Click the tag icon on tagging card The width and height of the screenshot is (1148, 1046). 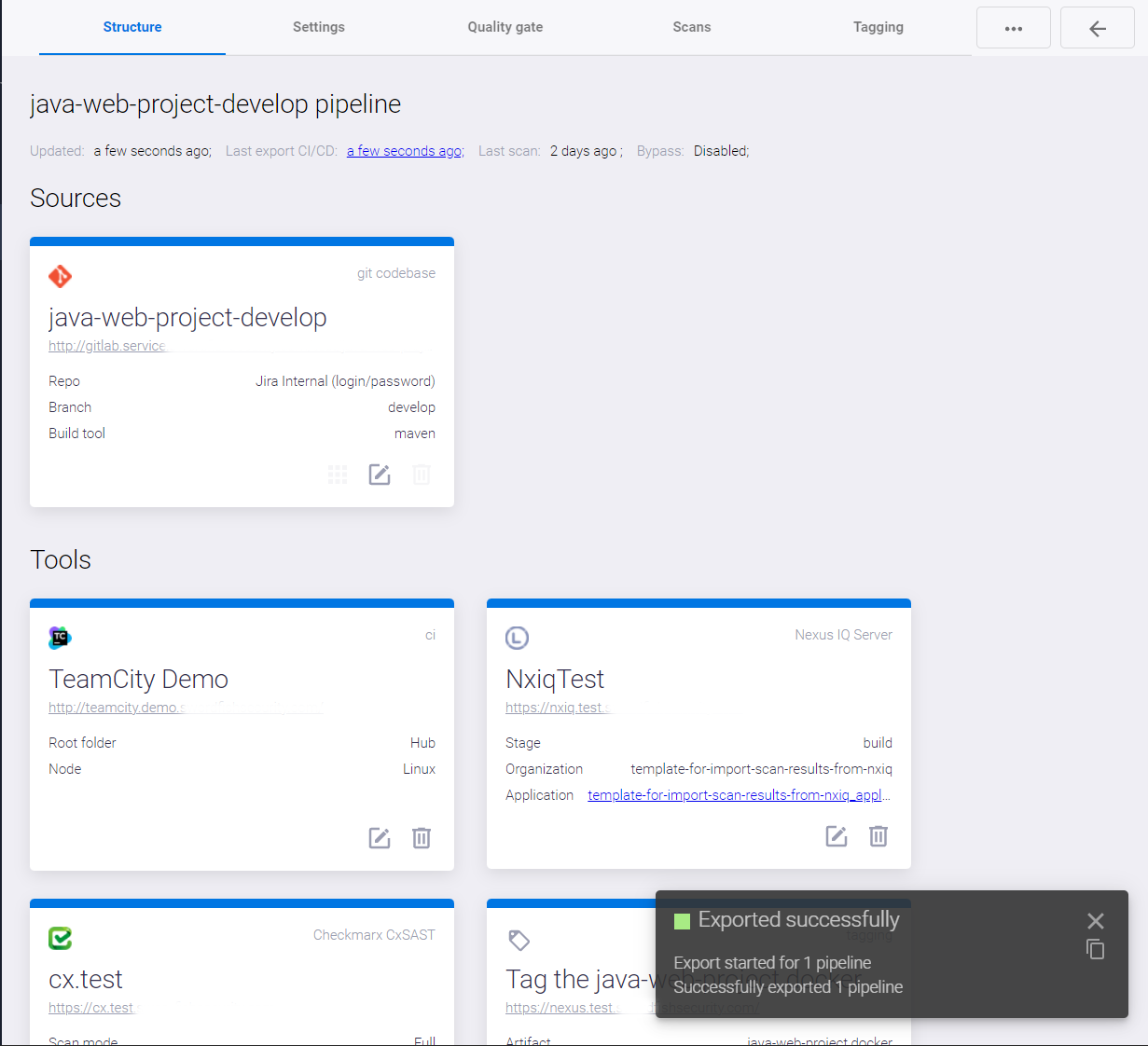(x=519, y=941)
